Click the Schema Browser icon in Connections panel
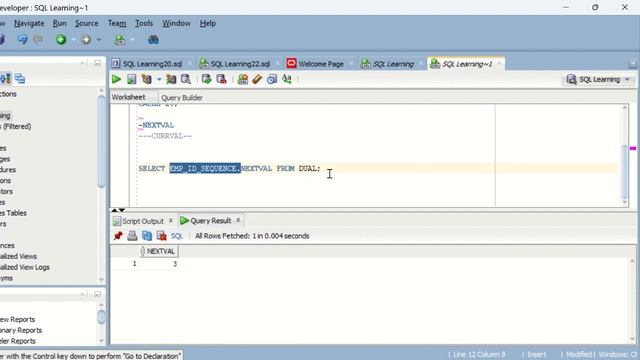This screenshot has height=360, width=640. coord(20,78)
